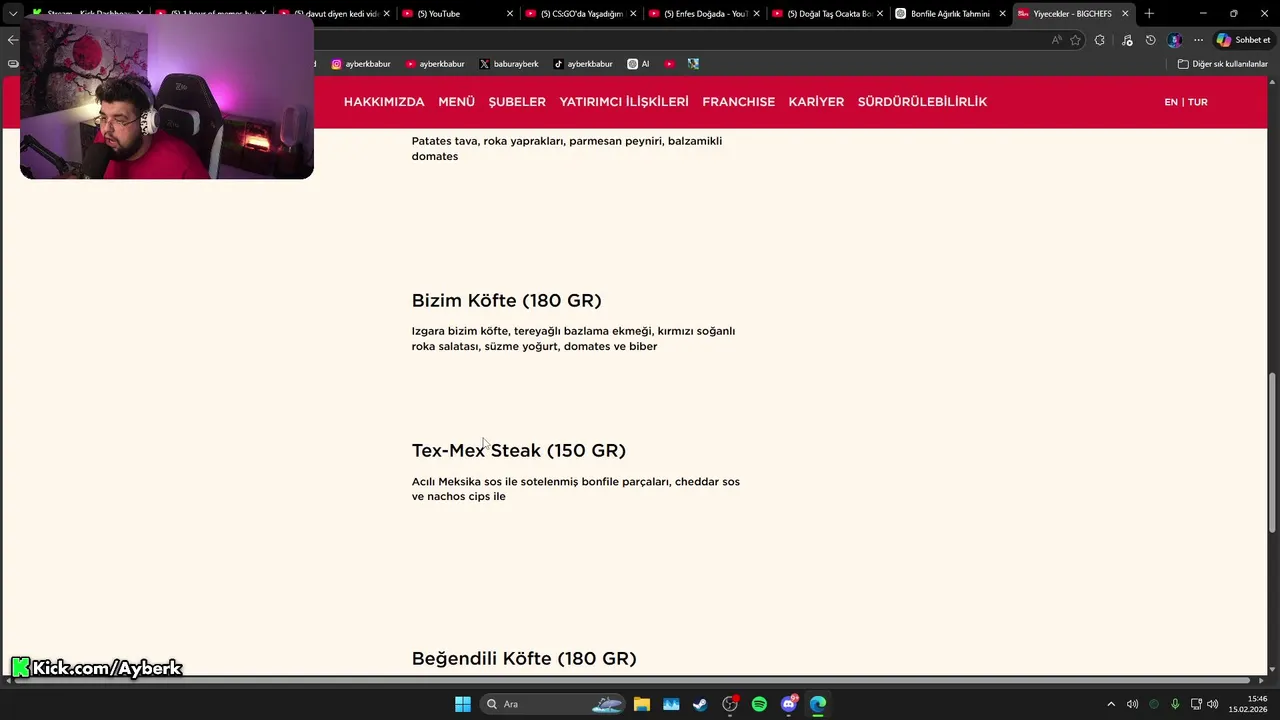
Task: Switch to the Enfes Doğada tab
Action: (704, 14)
